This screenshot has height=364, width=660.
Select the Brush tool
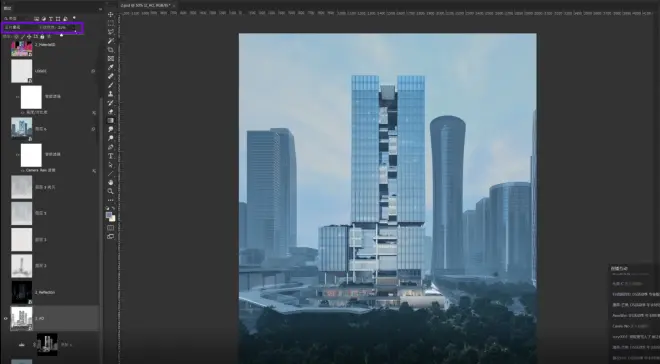(111, 85)
